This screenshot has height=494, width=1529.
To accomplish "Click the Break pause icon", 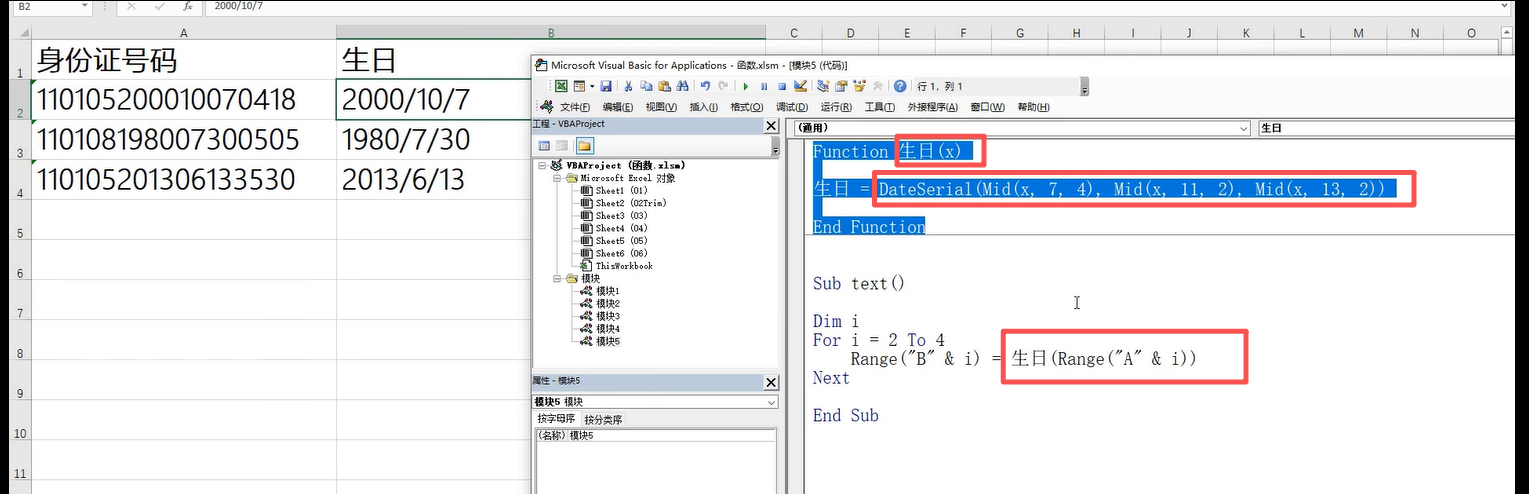I will coord(764,86).
